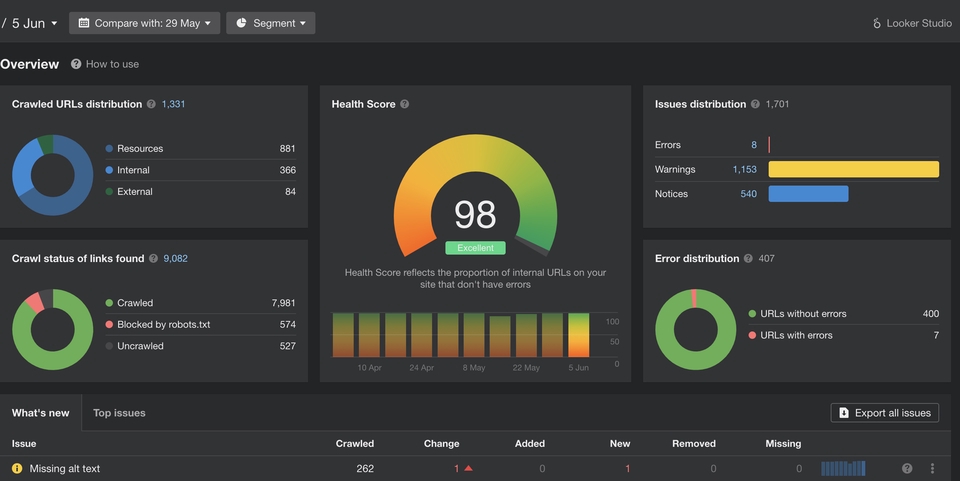The height and width of the screenshot is (481, 960).
Task: Click the yellow Warnings bar
Action: tap(853, 170)
